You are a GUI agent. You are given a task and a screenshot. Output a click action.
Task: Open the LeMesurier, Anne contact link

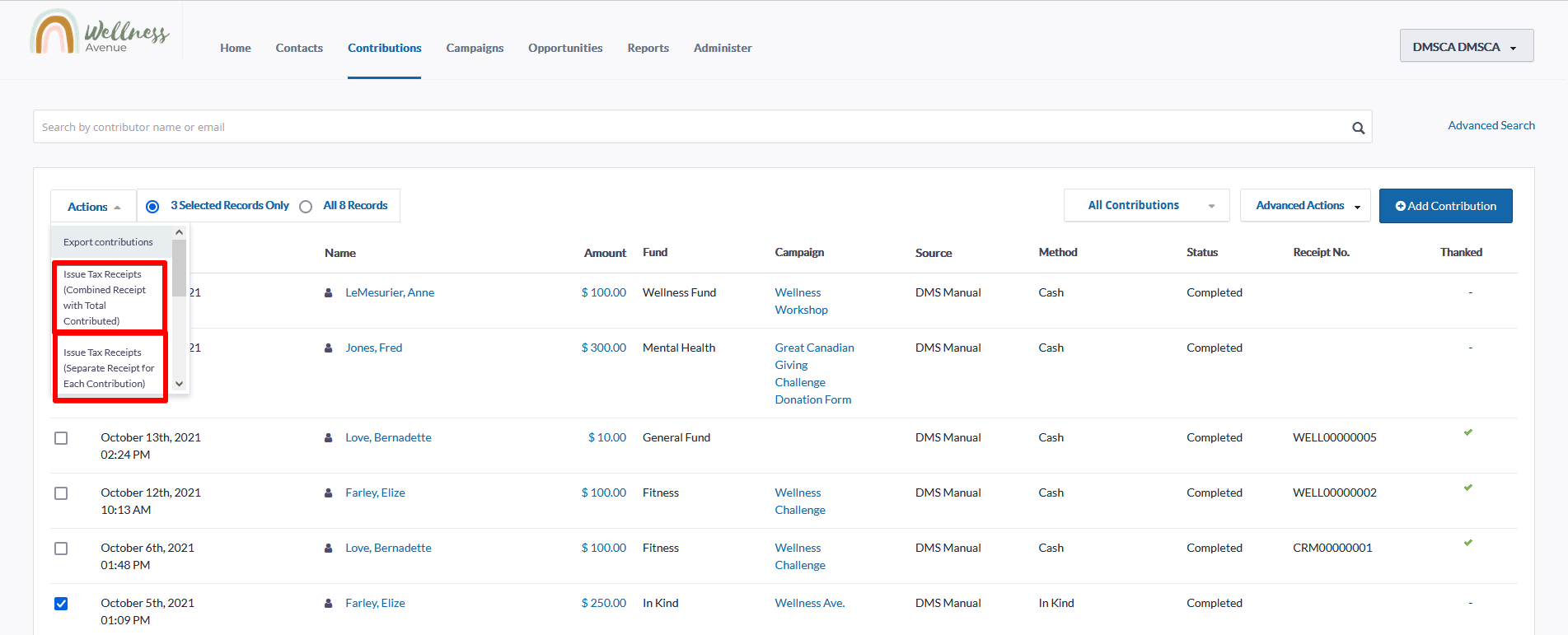(390, 292)
